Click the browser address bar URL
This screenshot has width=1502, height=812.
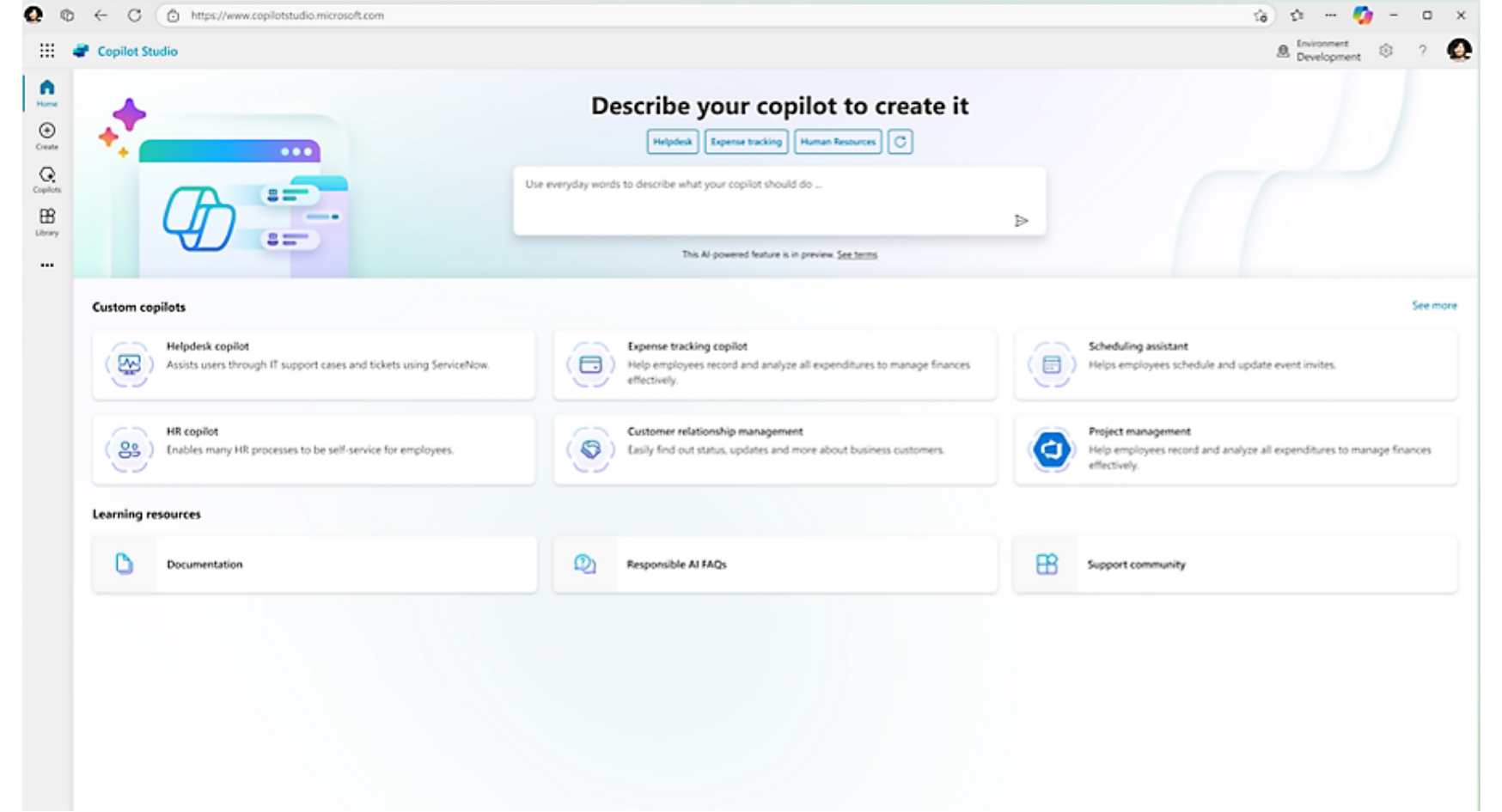tap(288, 15)
